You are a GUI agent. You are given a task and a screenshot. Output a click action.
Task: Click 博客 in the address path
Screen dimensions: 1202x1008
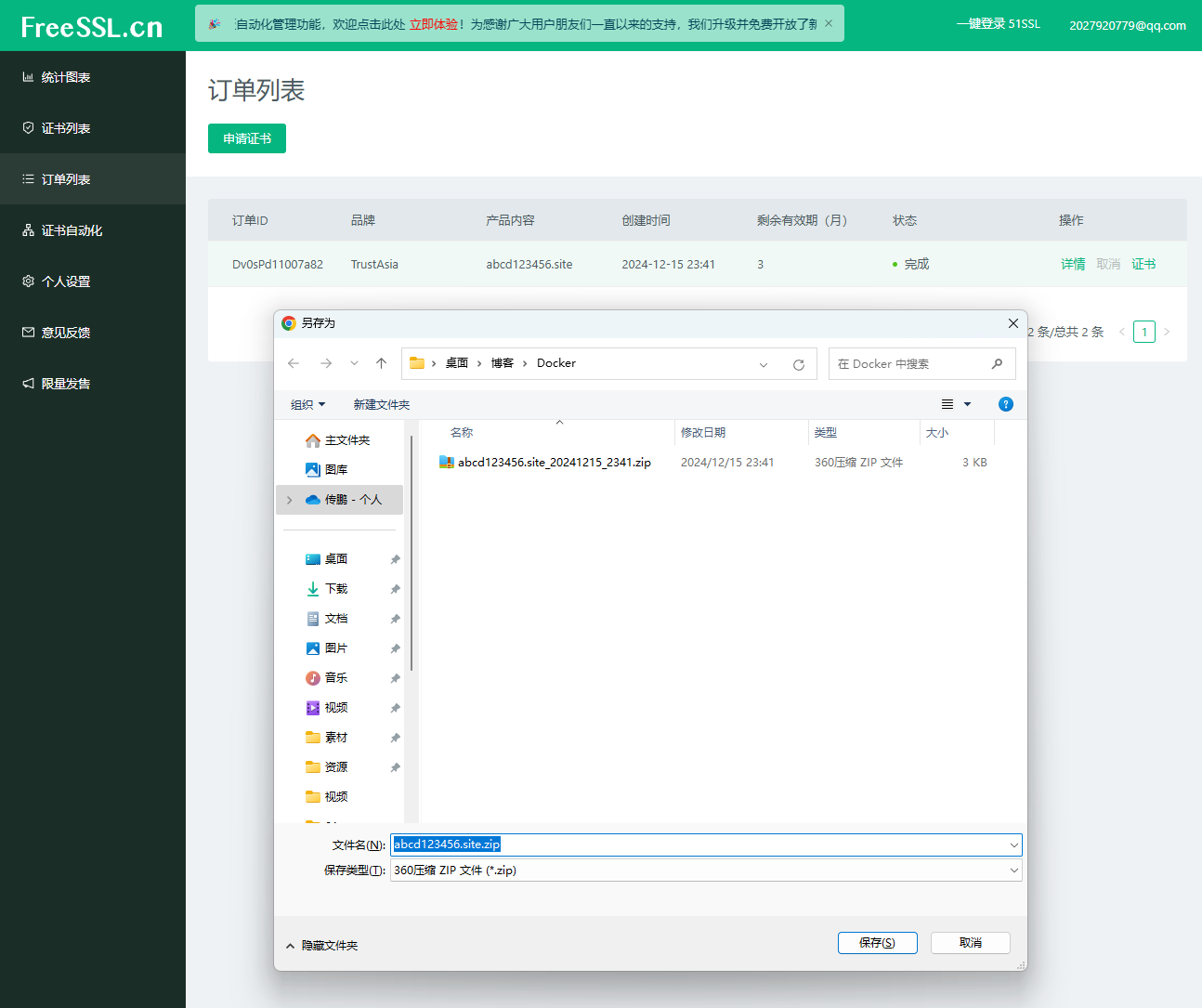tap(503, 363)
